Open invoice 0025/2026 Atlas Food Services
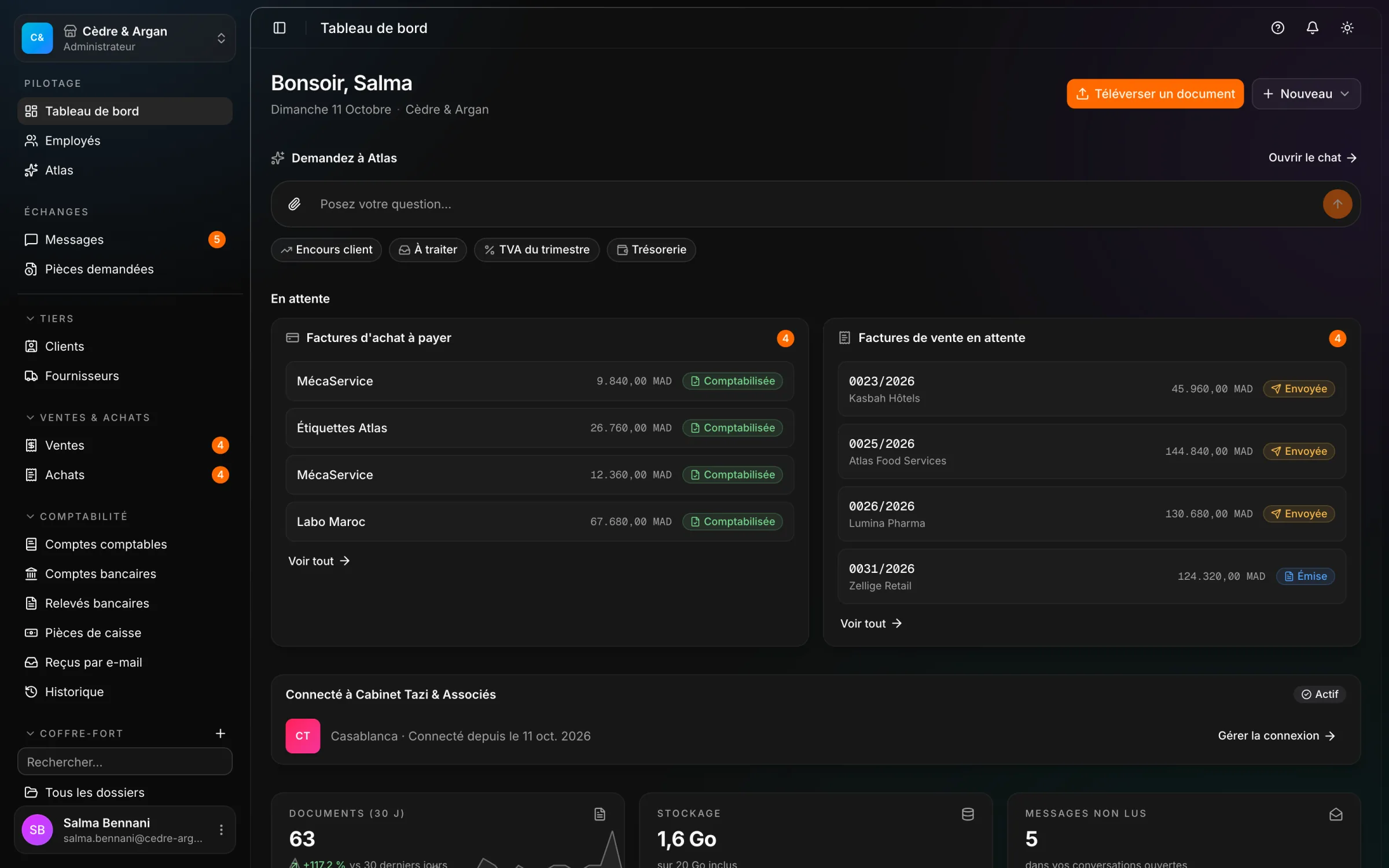This screenshot has width=1389, height=868. point(1092,451)
